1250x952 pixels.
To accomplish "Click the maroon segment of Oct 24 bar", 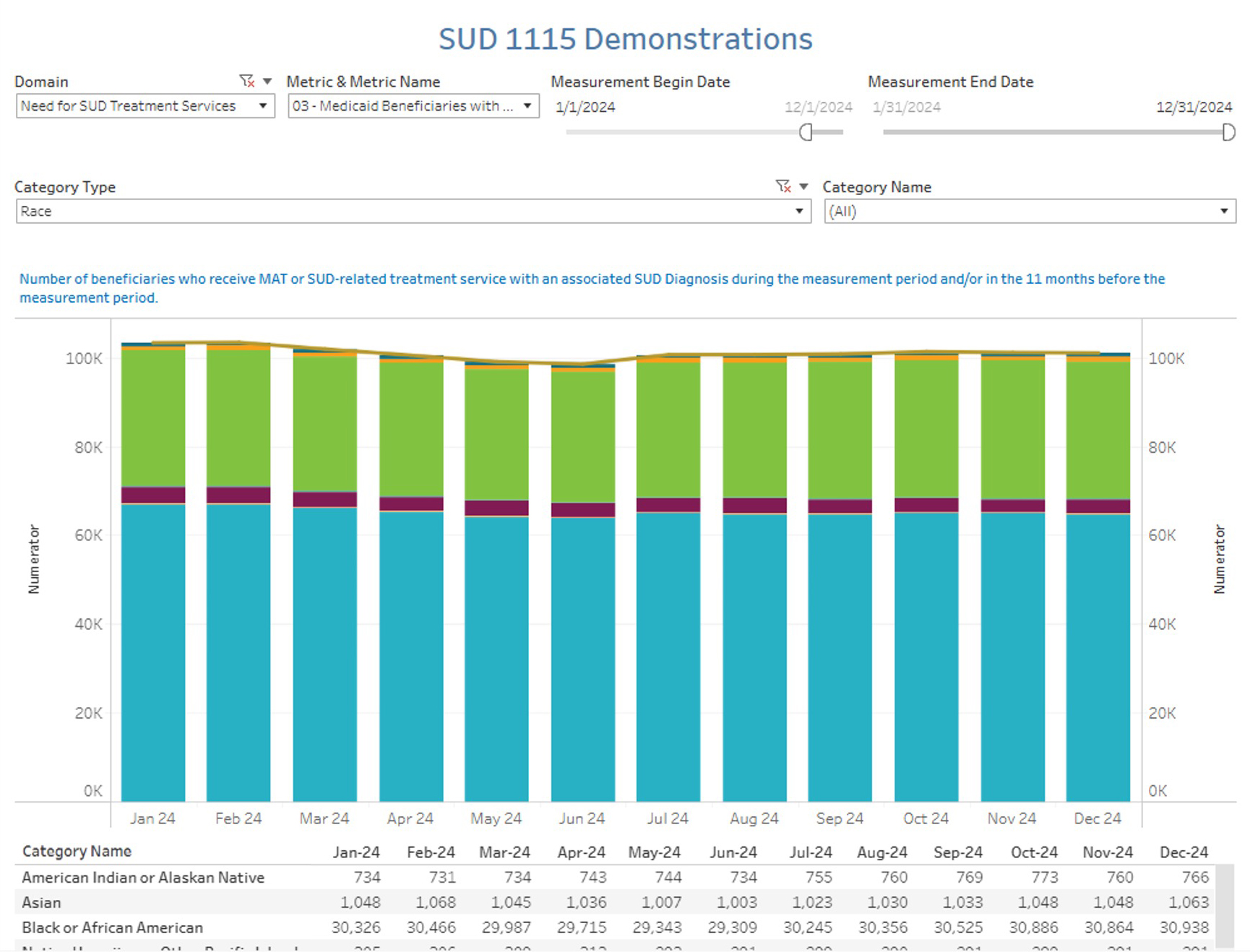I will 926,505.
